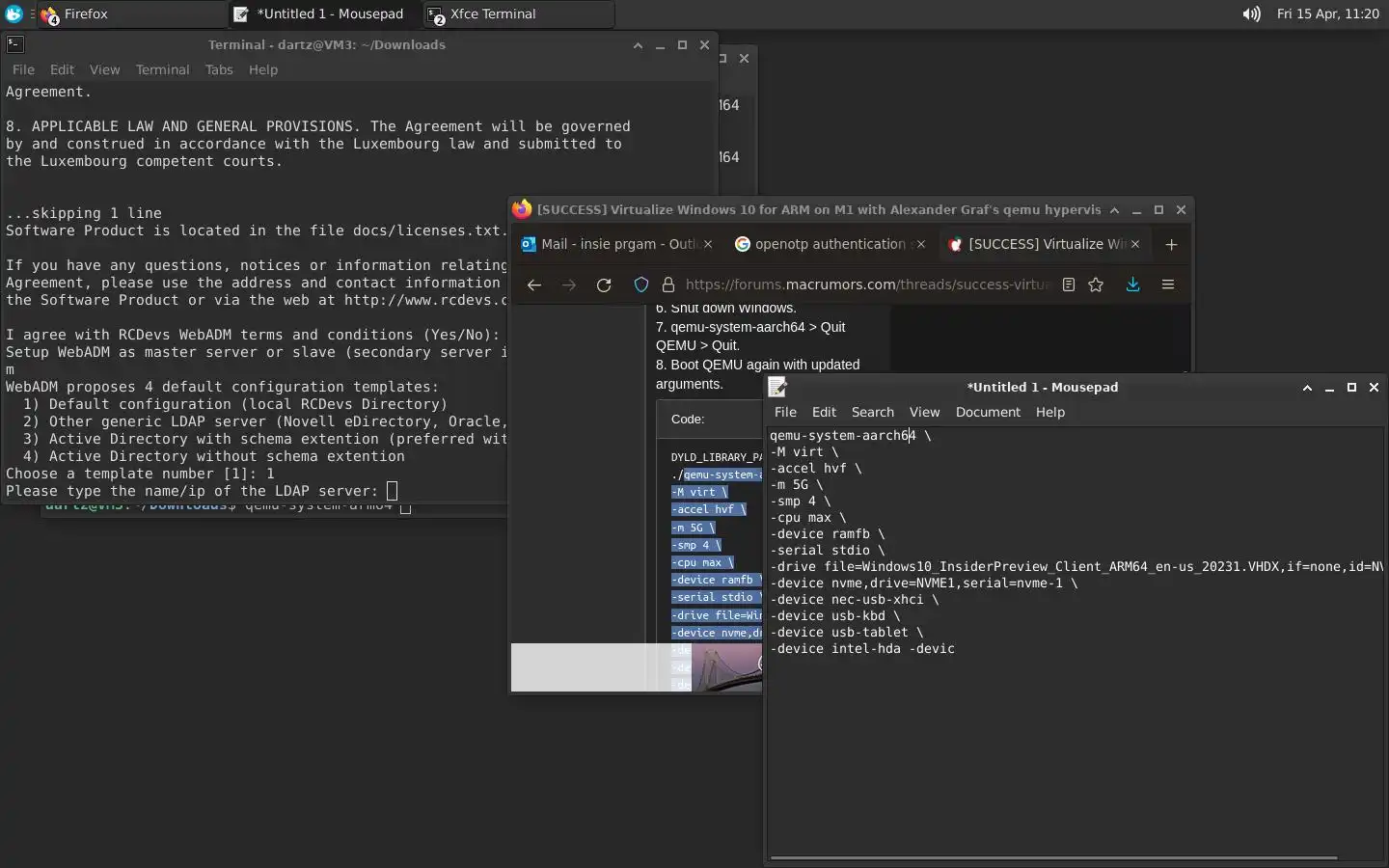Image resolution: width=1389 pixels, height=868 pixels.
Task: Roll up the Terminal window with arrow
Action: 638,45
